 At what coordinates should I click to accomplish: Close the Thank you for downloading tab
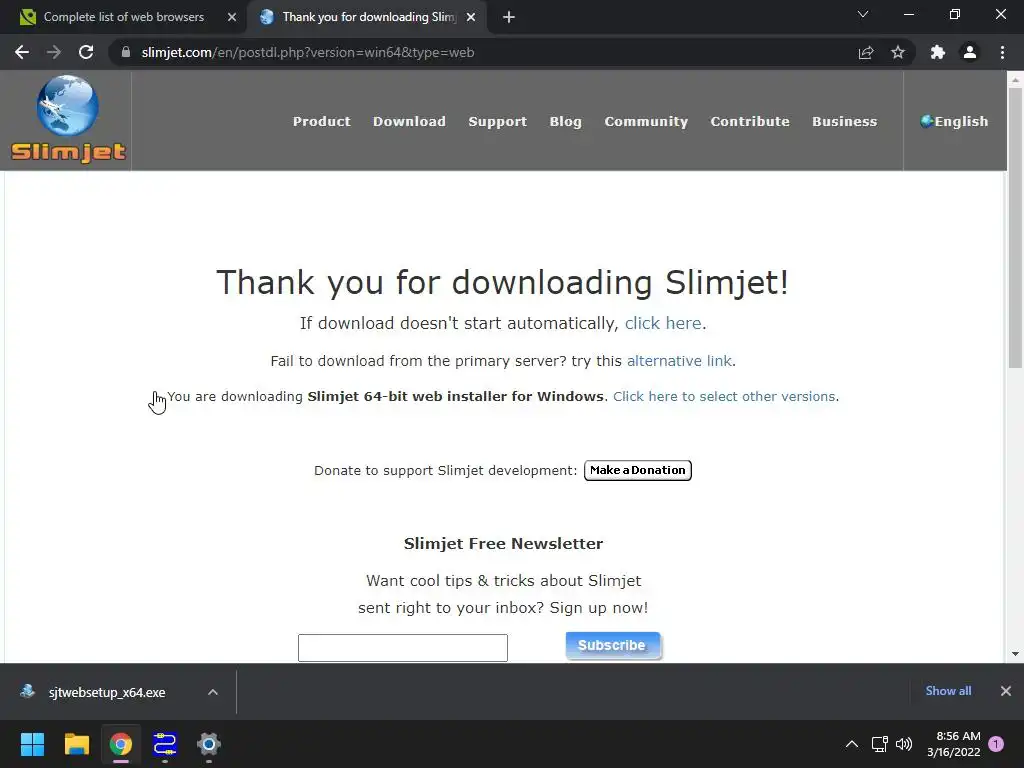pyautogui.click(x=471, y=17)
